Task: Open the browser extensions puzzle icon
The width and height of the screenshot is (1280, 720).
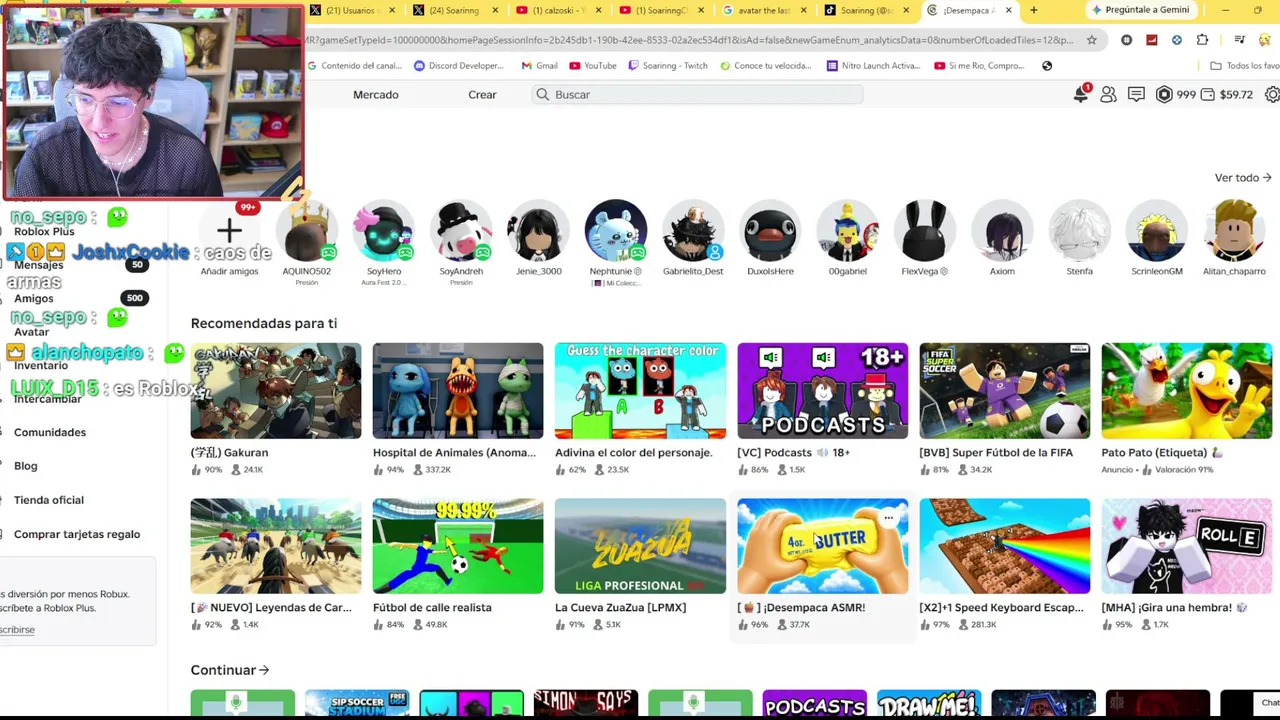Action: pyautogui.click(x=1202, y=40)
